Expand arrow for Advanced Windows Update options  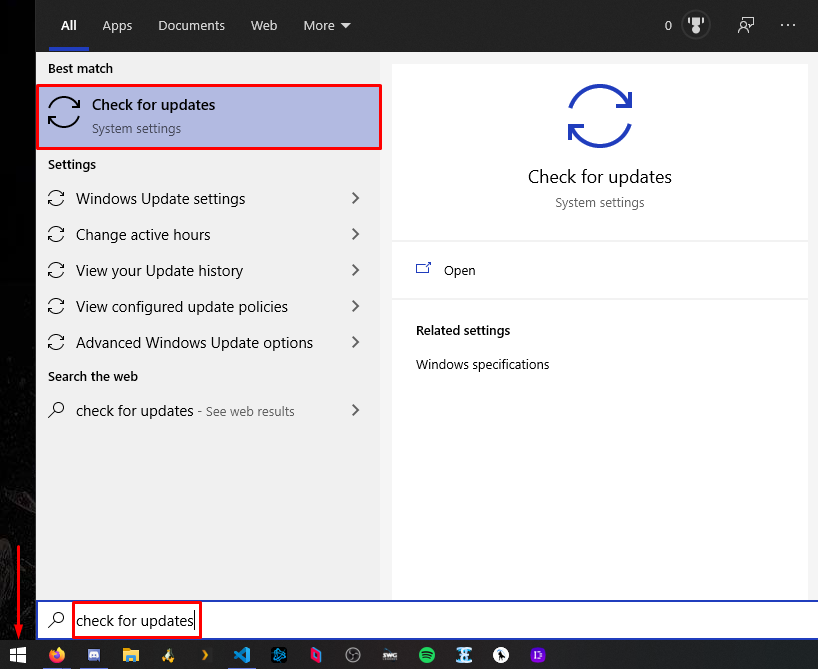pyautogui.click(x=355, y=342)
